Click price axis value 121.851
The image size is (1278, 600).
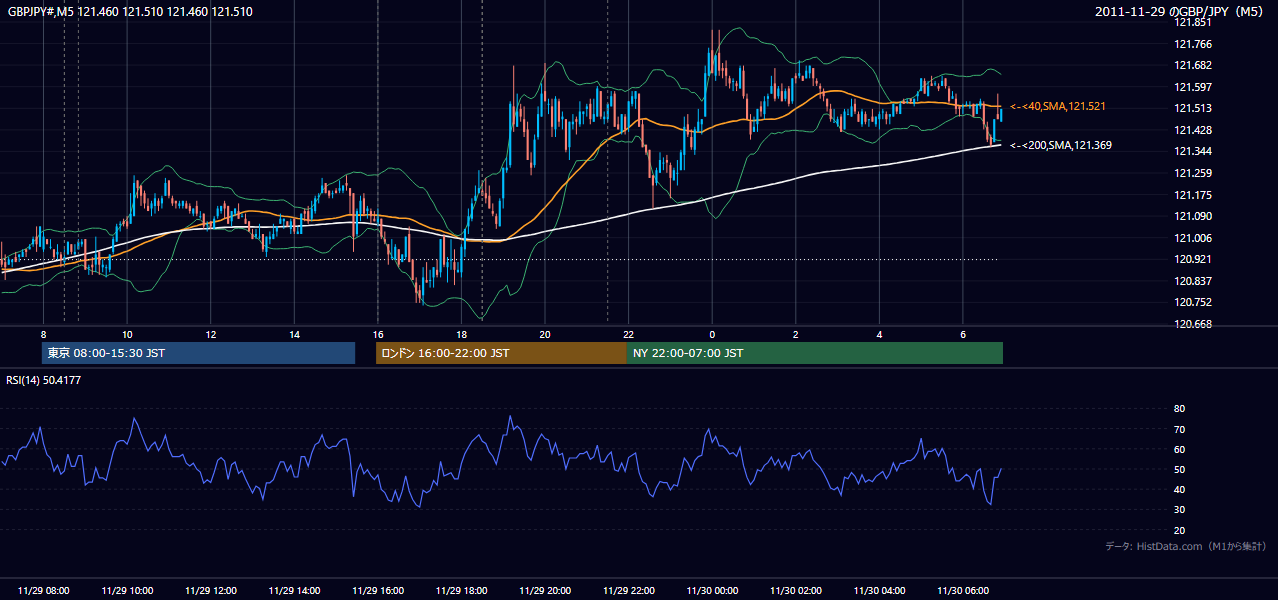(x=1192, y=22)
